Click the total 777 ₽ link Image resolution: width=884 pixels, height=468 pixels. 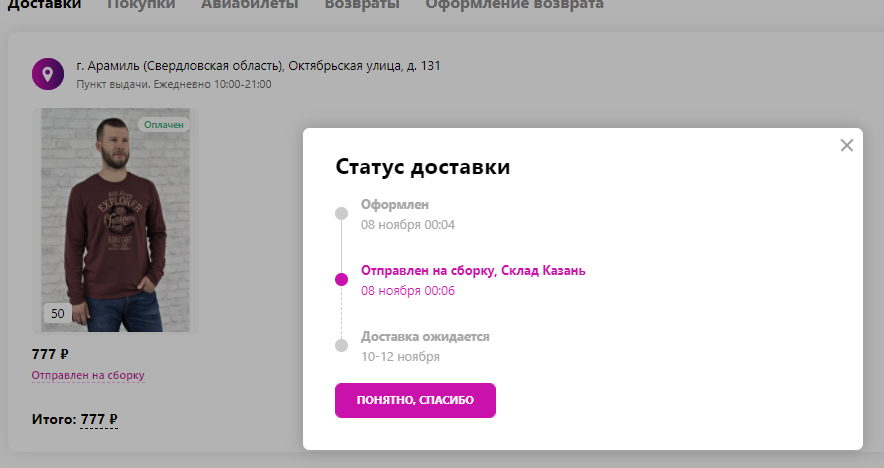pyautogui.click(x=99, y=420)
